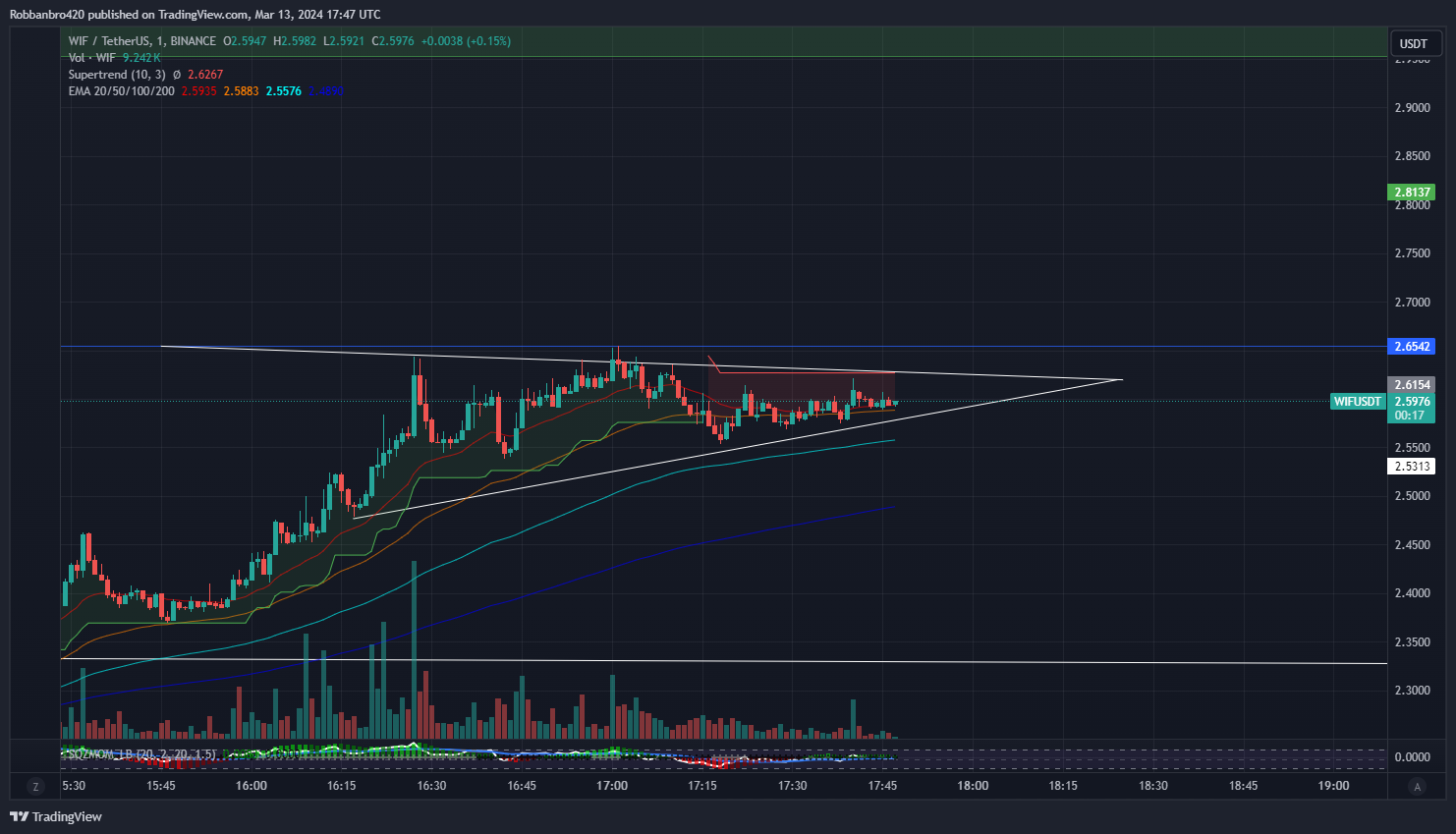Click the 2.5976 current price label
Viewport: 1456px width, 834px height.
pyautogui.click(x=1412, y=402)
